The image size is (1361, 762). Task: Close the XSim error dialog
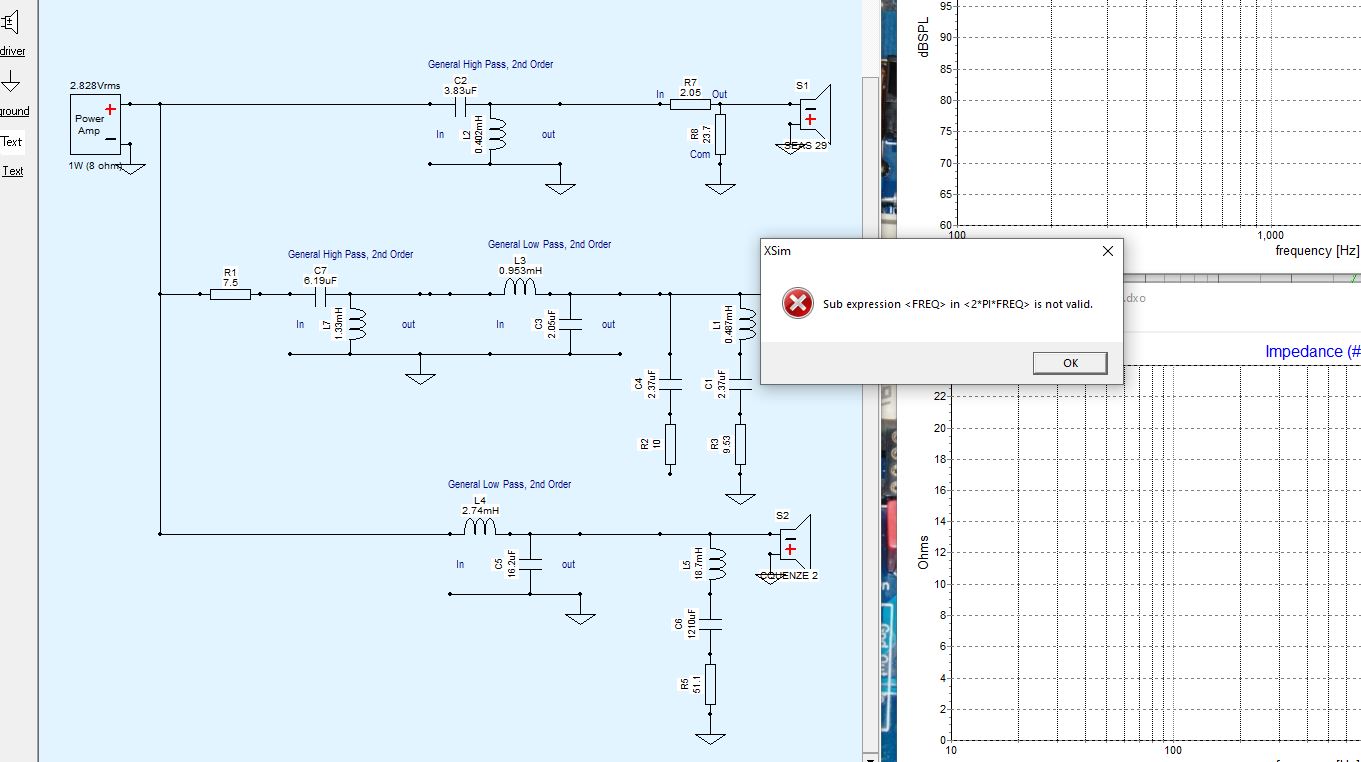point(1107,251)
